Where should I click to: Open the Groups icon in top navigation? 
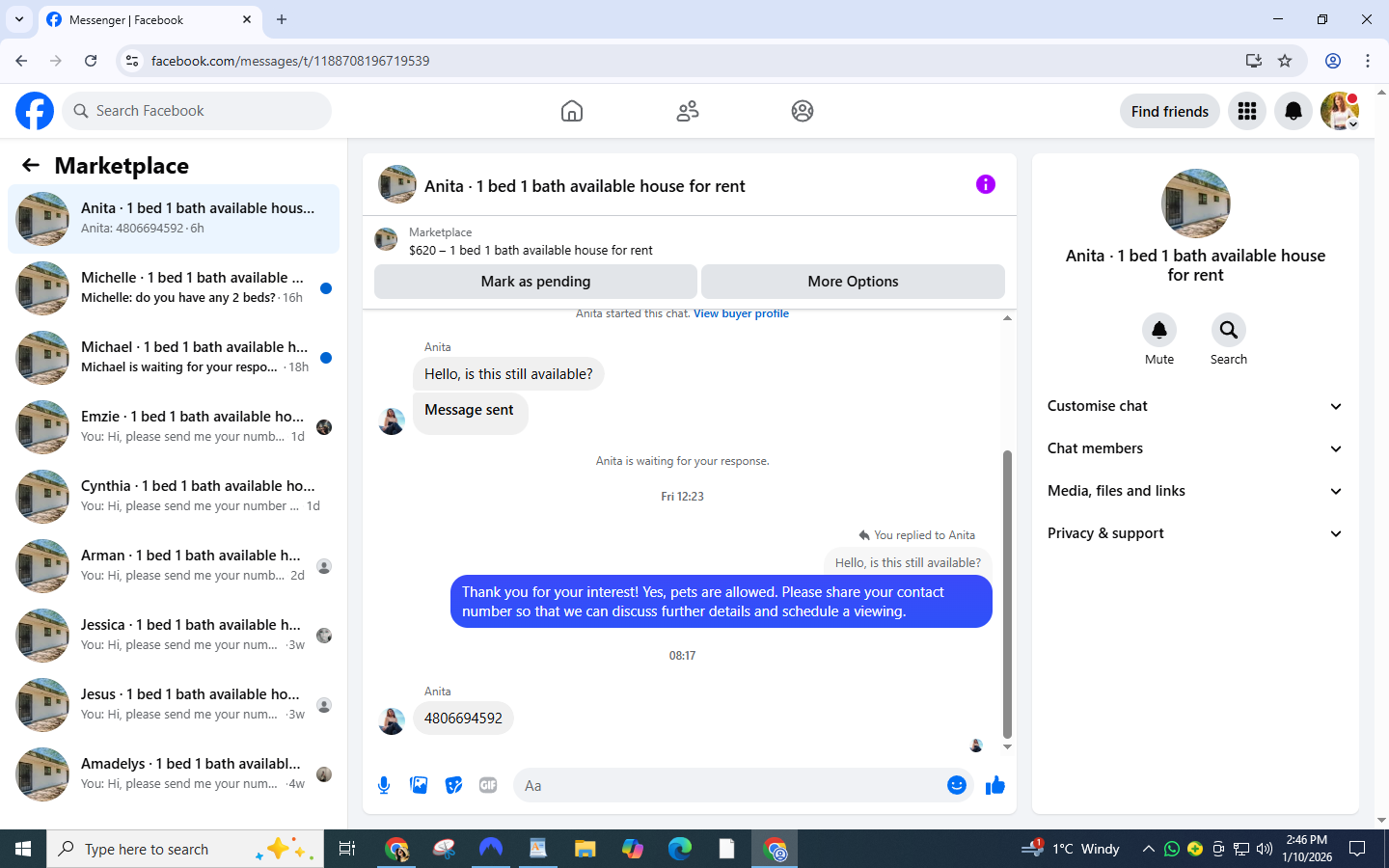click(x=803, y=111)
